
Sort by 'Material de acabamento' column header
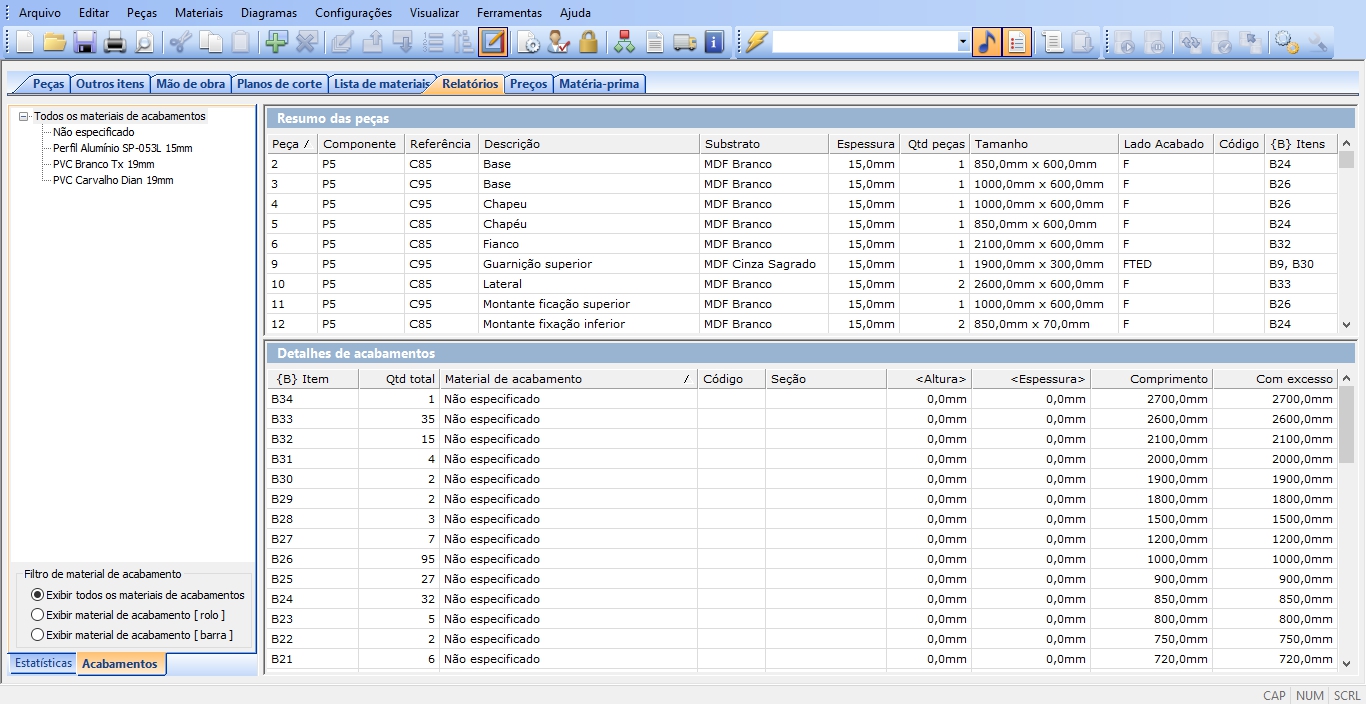coord(565,379)
